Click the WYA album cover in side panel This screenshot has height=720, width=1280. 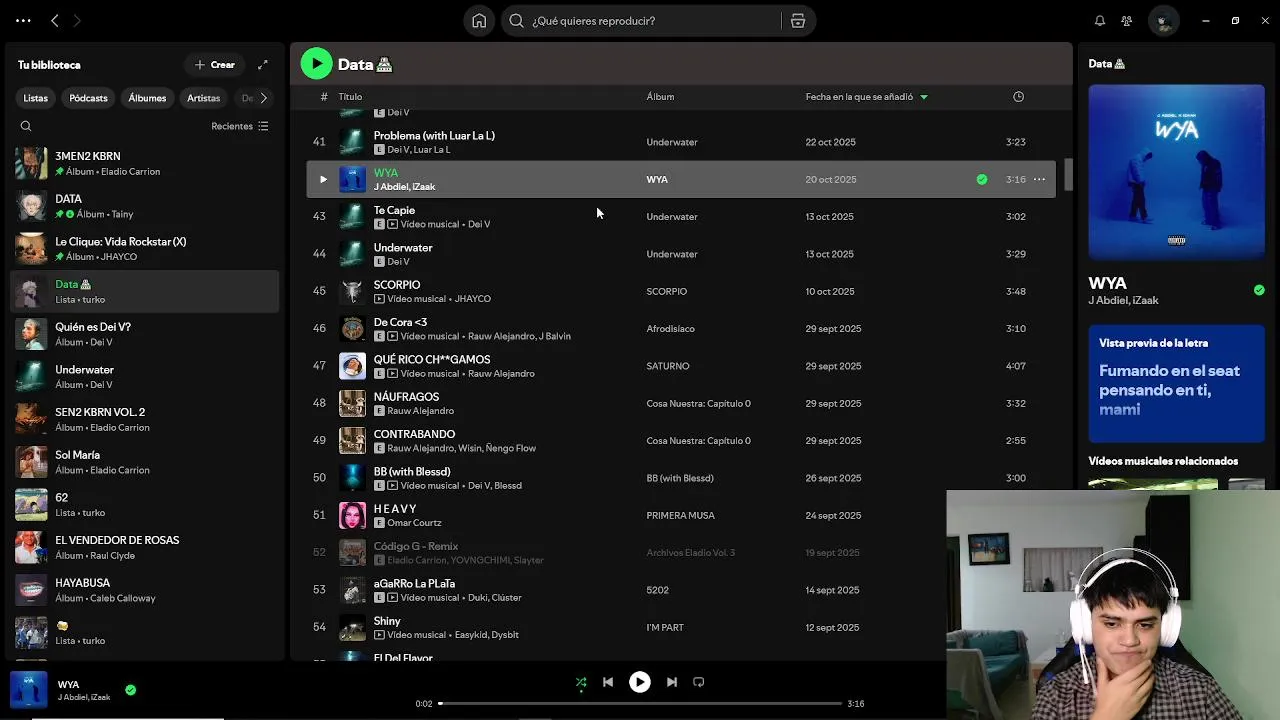click(x=1176, y=172)
